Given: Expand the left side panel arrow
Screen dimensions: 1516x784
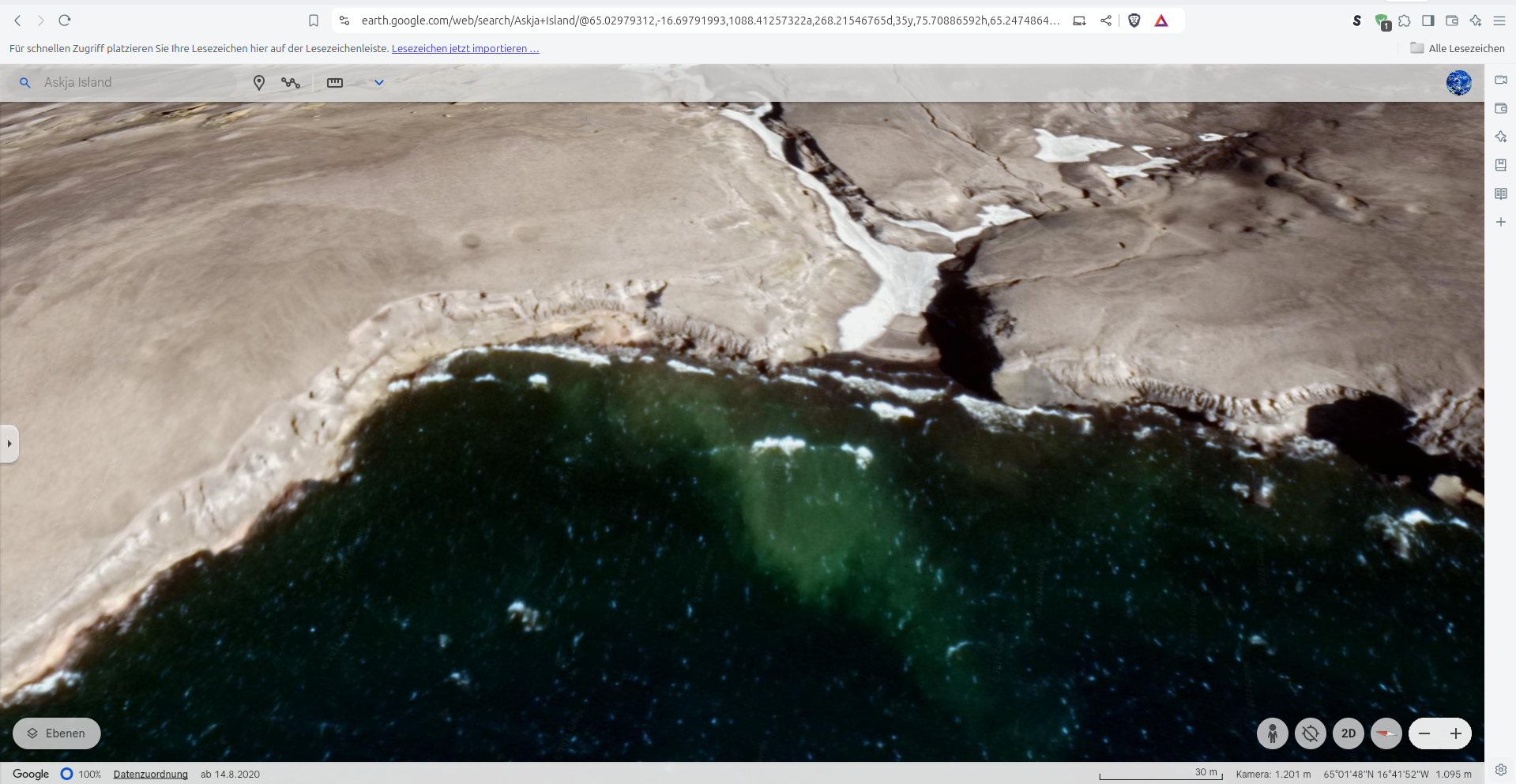Looking at the screenshot, I should [9, 444].
